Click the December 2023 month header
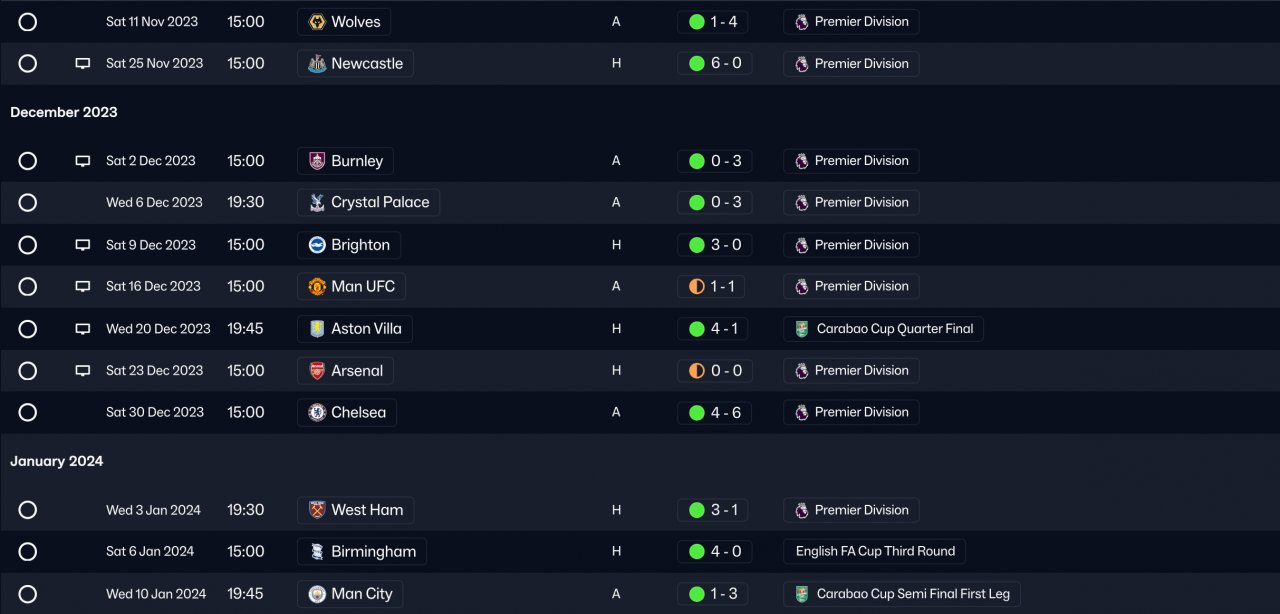 coord(64,112)
